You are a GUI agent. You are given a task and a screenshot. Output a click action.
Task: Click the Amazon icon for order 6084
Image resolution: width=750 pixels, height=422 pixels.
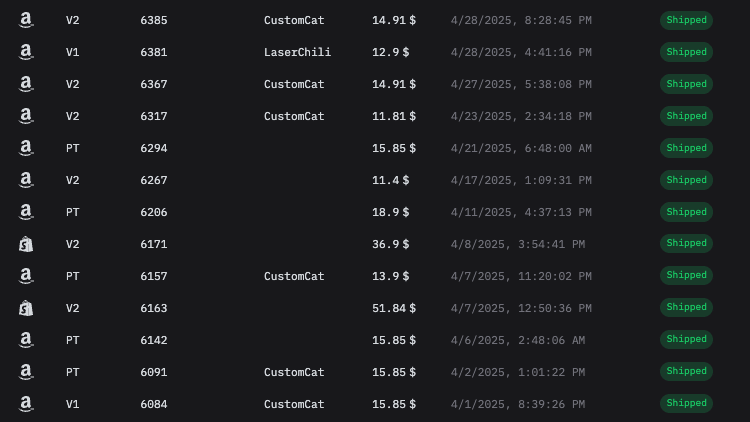[26, 404]
